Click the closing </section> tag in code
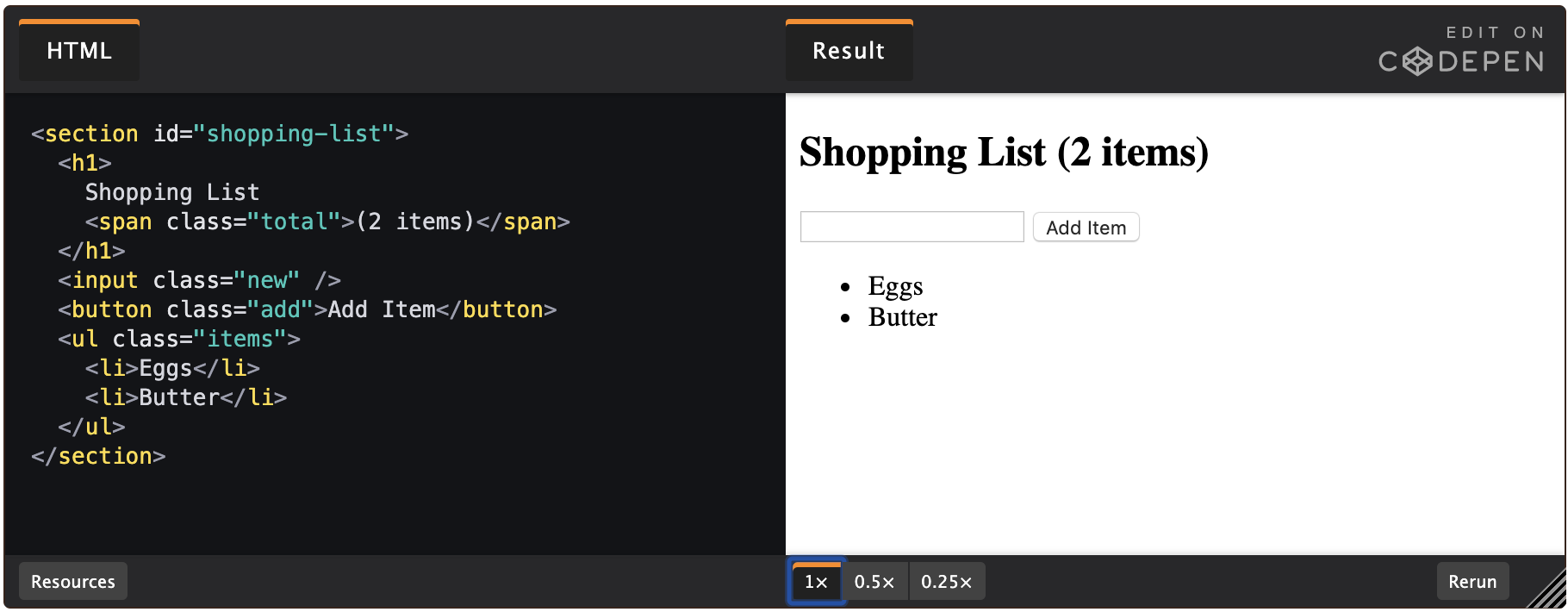Viewport: 1568px width, 612px height. tap(98, 457)
